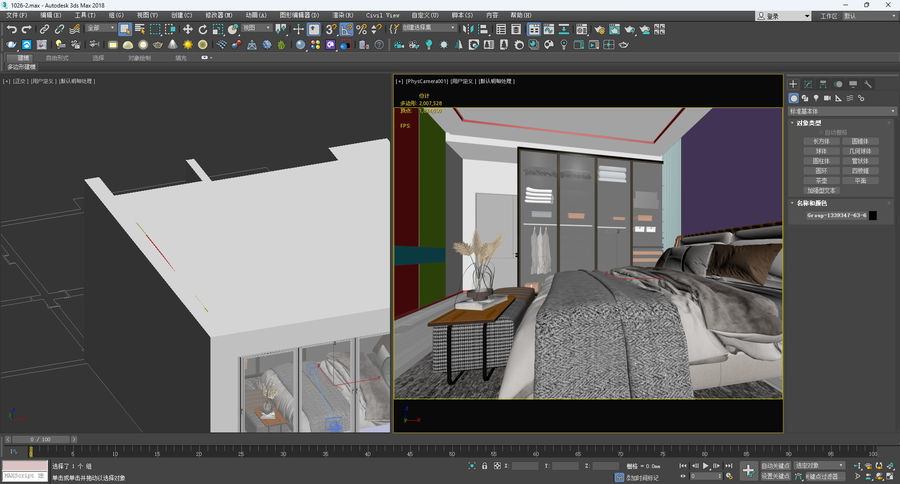Click the Undo arrow icon
This screenshot has width=900, height=484.
[x=11, y=29]
